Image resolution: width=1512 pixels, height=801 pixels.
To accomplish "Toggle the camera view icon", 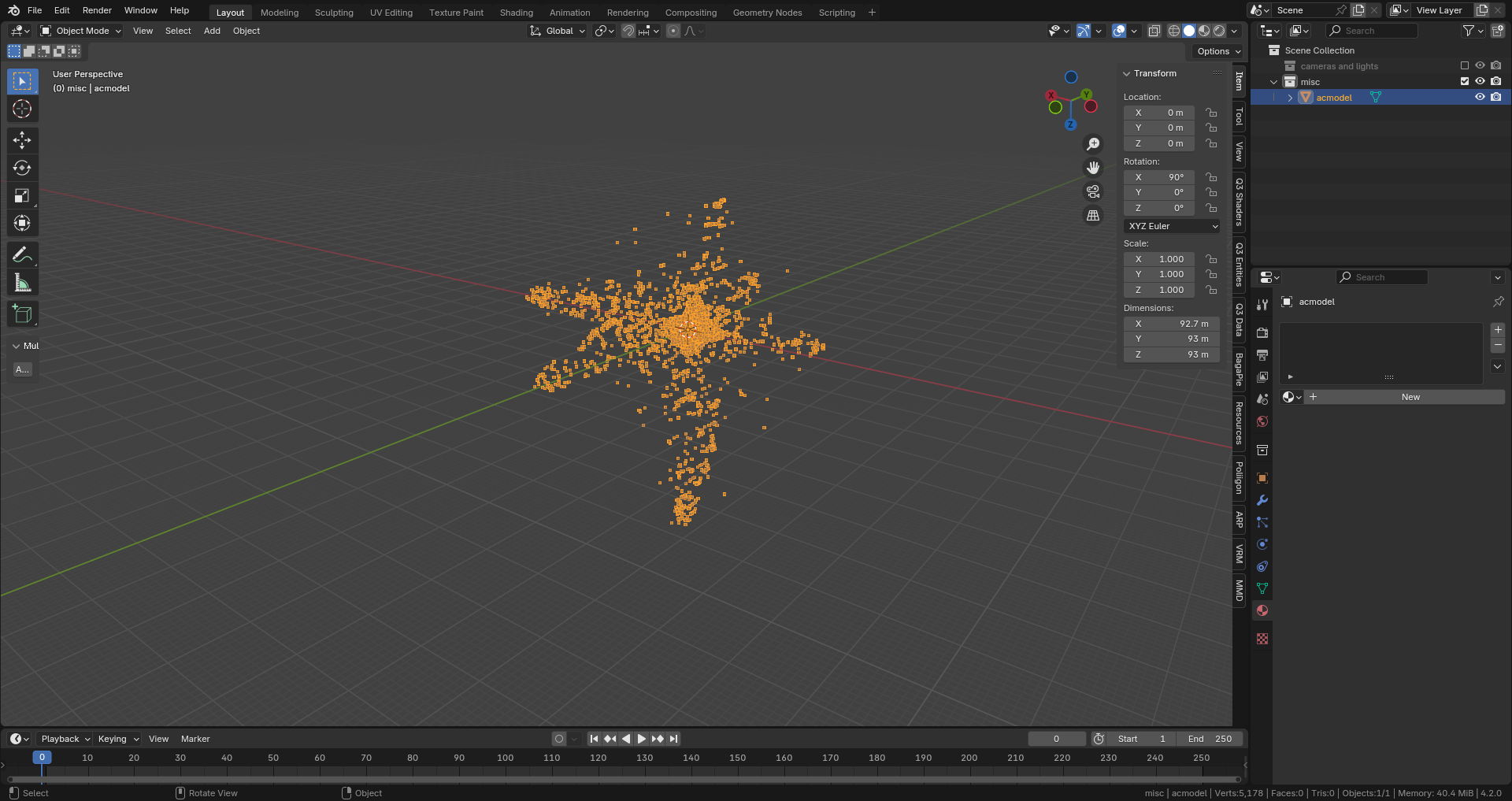I will point(1093,191).
